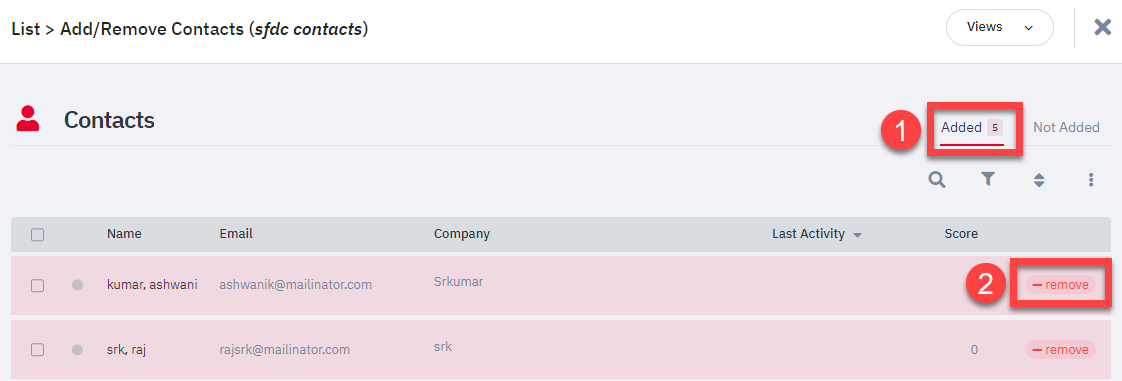Toggle the select-all checkbox in header
The image size is (1122, 381).
pyautogui.click(x=38, y=234)
